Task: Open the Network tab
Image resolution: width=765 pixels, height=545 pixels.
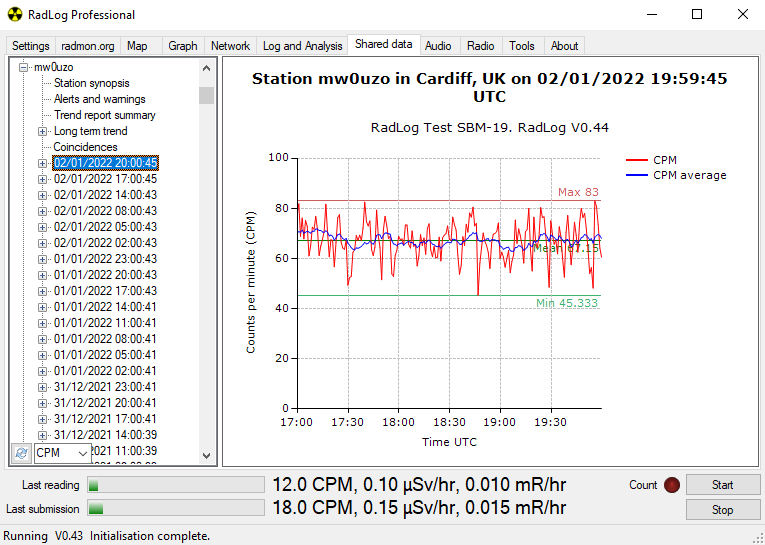Action: pyautogui.click(x=230, y=46)
